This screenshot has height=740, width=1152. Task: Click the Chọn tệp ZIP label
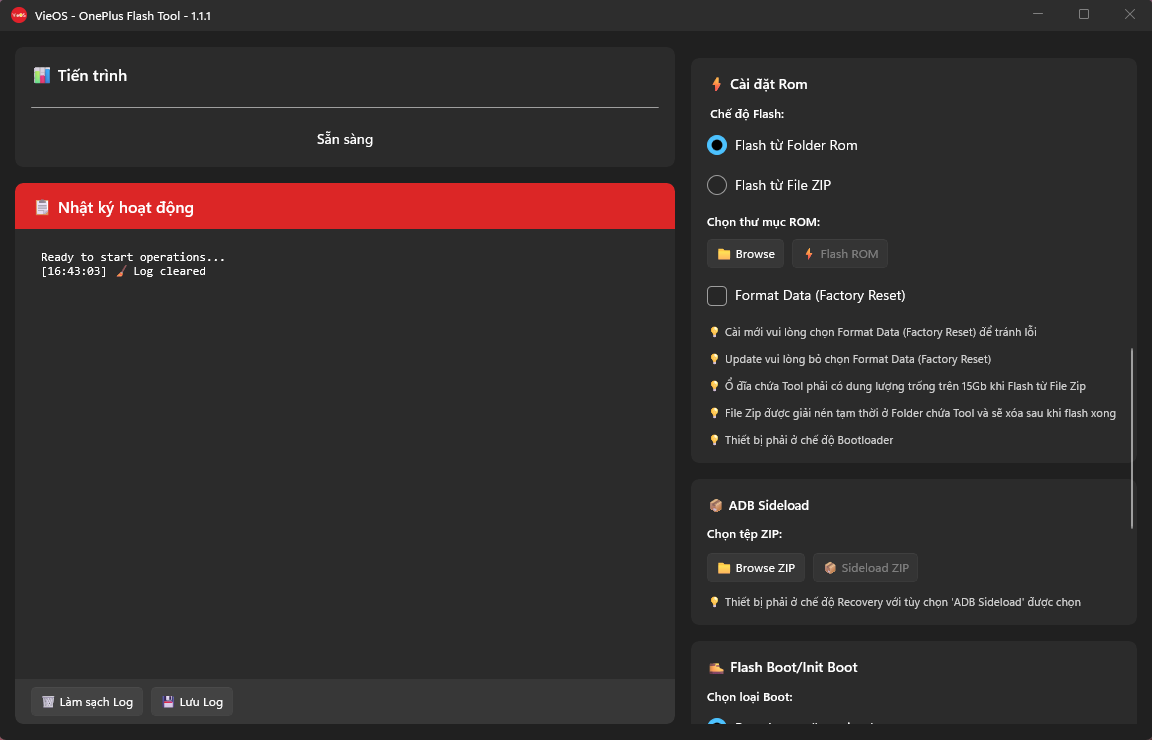point(744,534)
